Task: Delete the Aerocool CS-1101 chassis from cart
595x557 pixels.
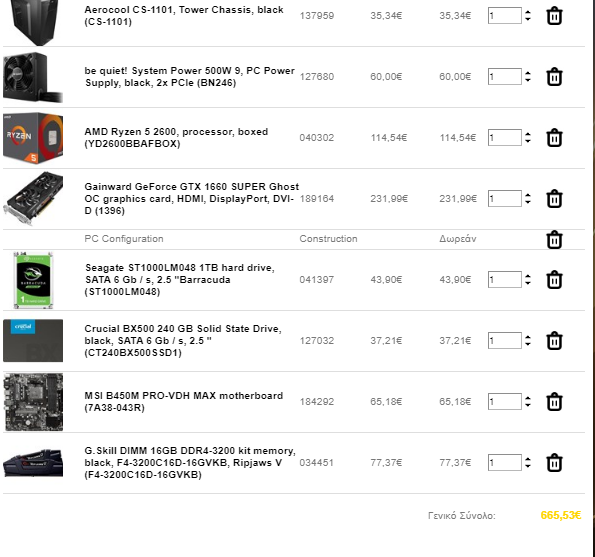Action: [x=554, y=16]
